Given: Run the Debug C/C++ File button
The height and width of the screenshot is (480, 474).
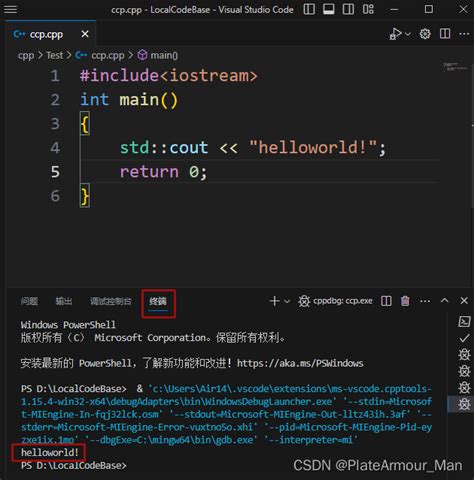Looking at the screenshot, I should pos(396,34).
